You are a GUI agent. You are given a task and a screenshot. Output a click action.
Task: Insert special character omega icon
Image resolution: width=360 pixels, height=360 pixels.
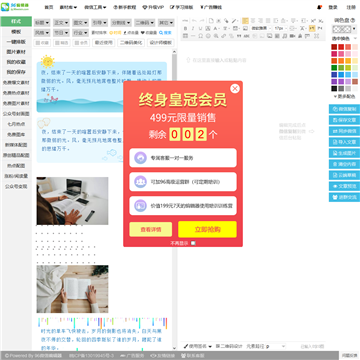click(200, 36)
